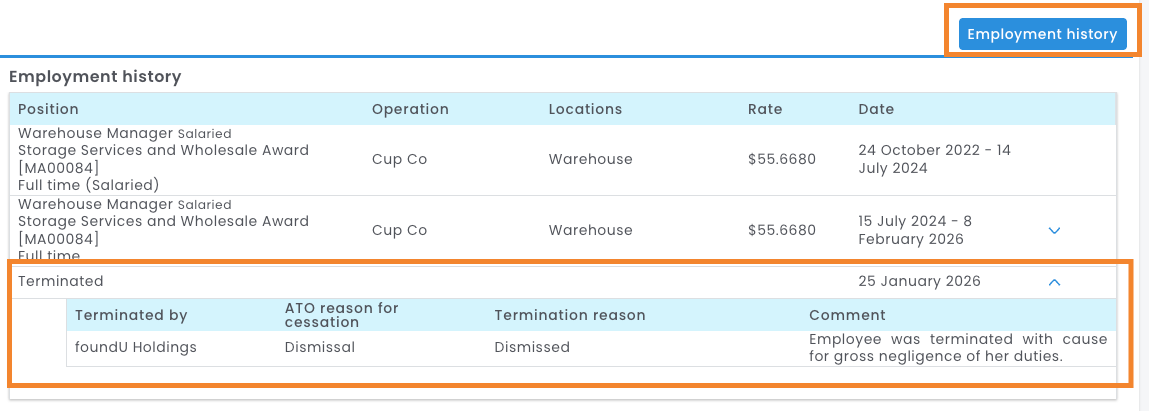Expand the 15 July 2024 employment row
Viewport: 1149px width, 411px height.
(1054, 231)
